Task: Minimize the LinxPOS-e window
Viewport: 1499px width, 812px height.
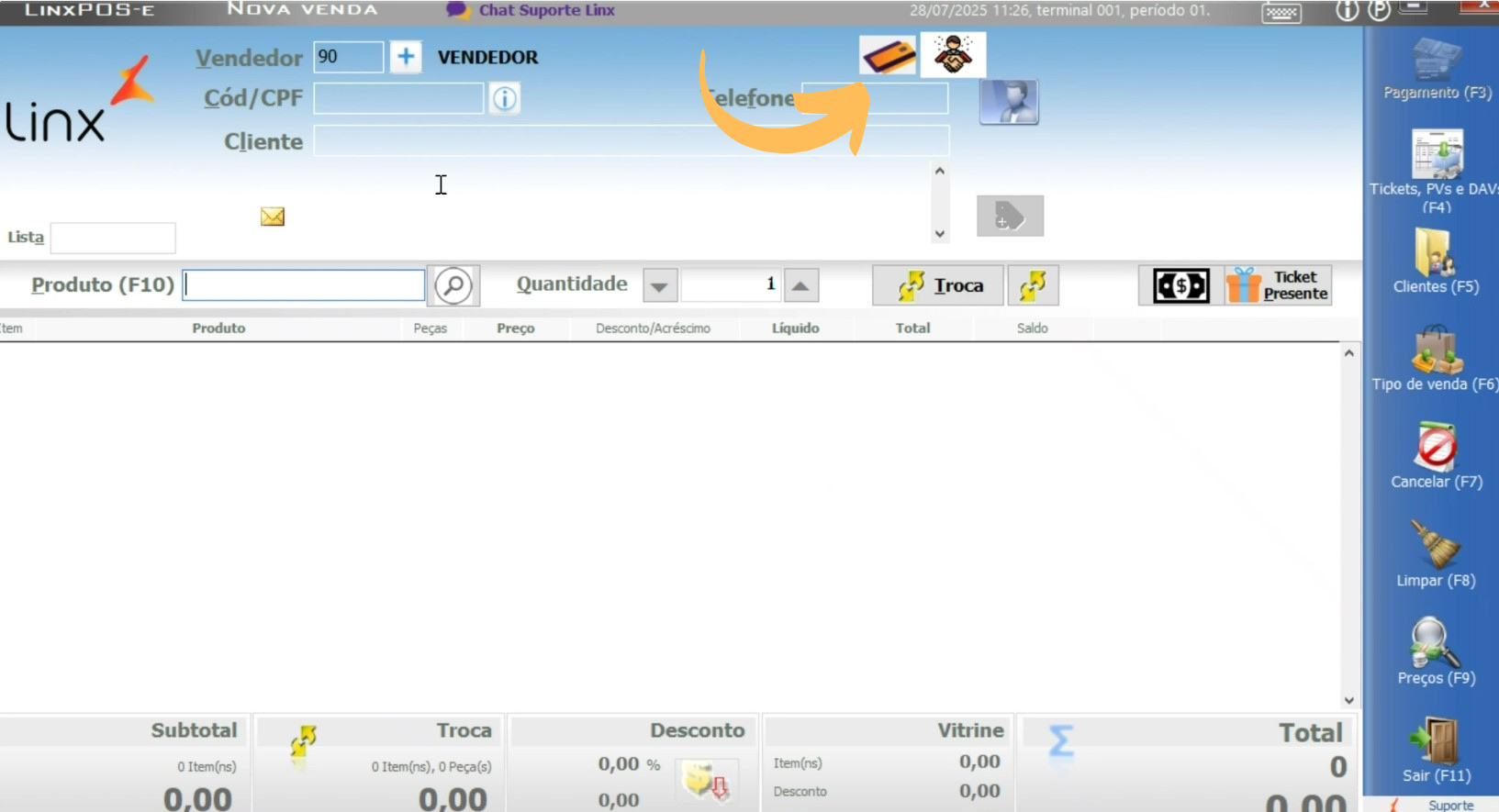Action: (x=1415, y=7)
